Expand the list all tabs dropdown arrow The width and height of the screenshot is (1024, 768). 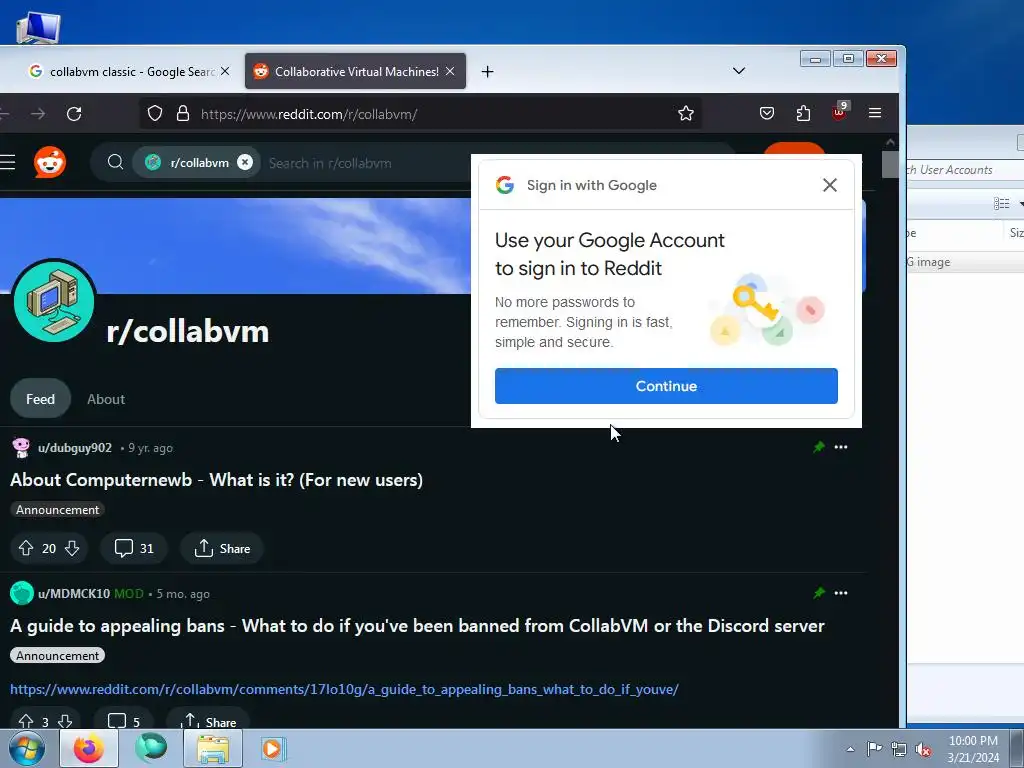739,71
